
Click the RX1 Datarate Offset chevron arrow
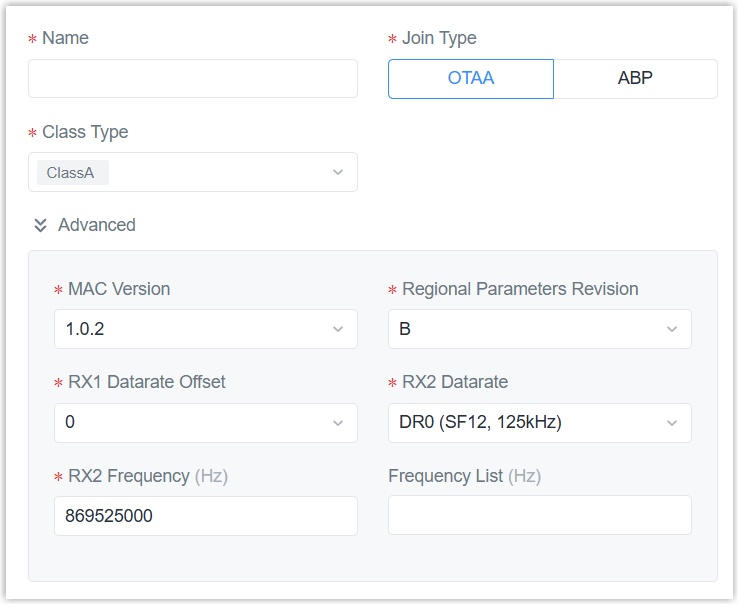[338, 422]
